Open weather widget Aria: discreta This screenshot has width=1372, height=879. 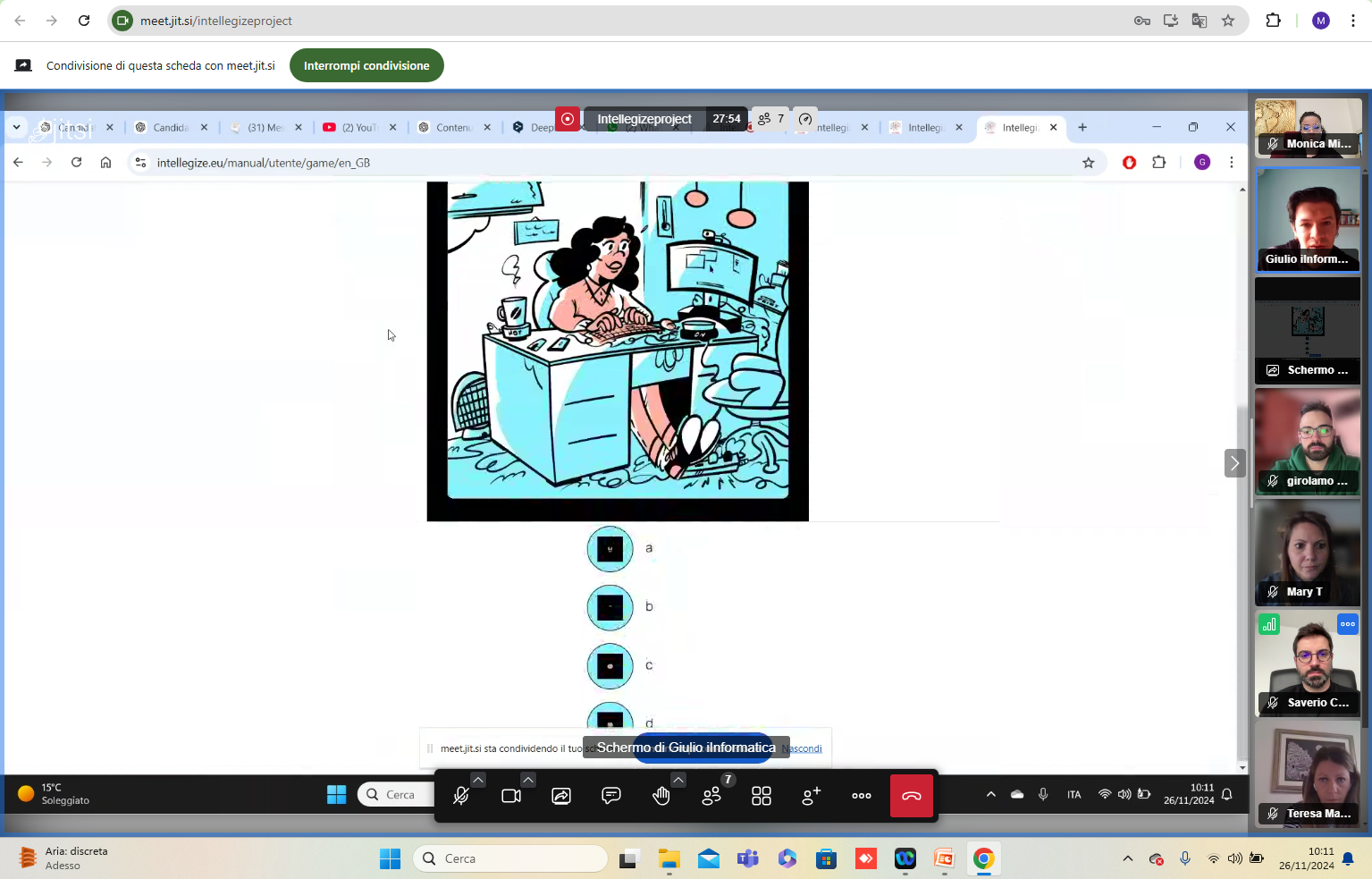pos(63,858)
